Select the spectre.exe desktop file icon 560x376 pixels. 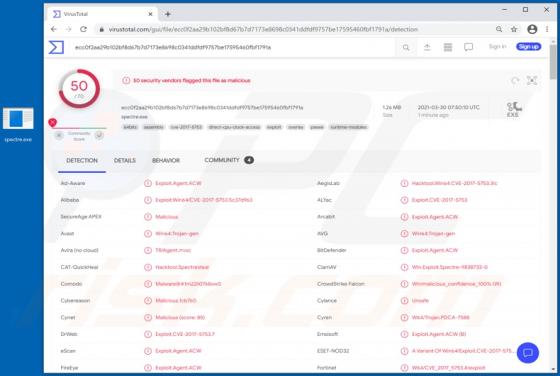[x=18, y=124]
